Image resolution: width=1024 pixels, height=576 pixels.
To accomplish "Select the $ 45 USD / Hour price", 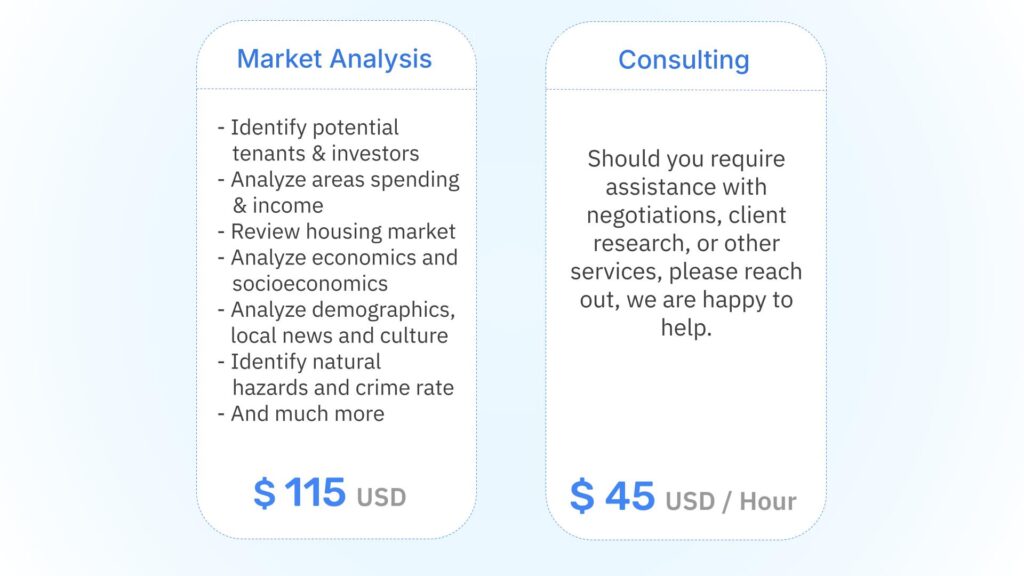I will point(683,496).
